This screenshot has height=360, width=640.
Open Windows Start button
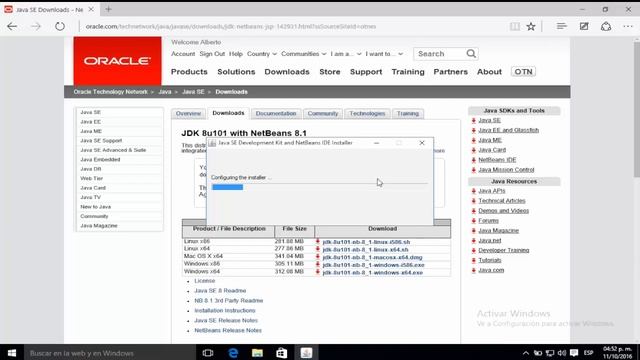click(x=11, y=353)
